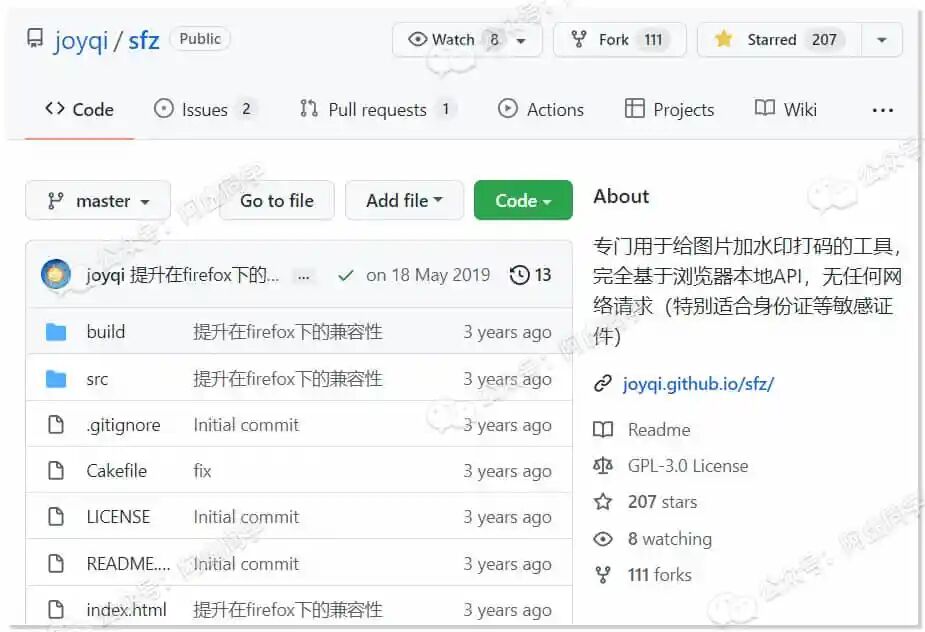This screenshot has height=632, width=925.
Task: Click the code brackets icon in Code tab
Action: [x=55, y=109]
